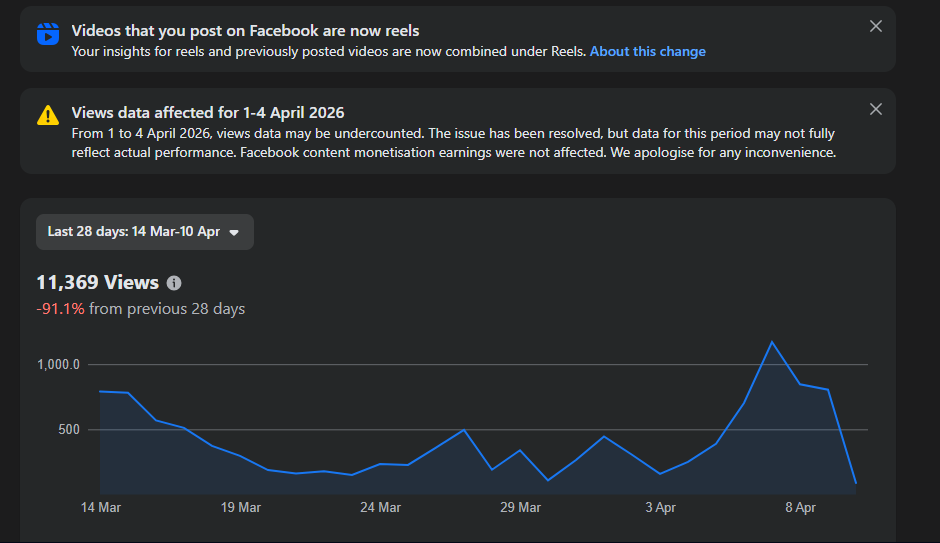Close the 'Views data affected' warning banner
The width and height of the screenshot is (940, 543).
click(x=876, y=109)
